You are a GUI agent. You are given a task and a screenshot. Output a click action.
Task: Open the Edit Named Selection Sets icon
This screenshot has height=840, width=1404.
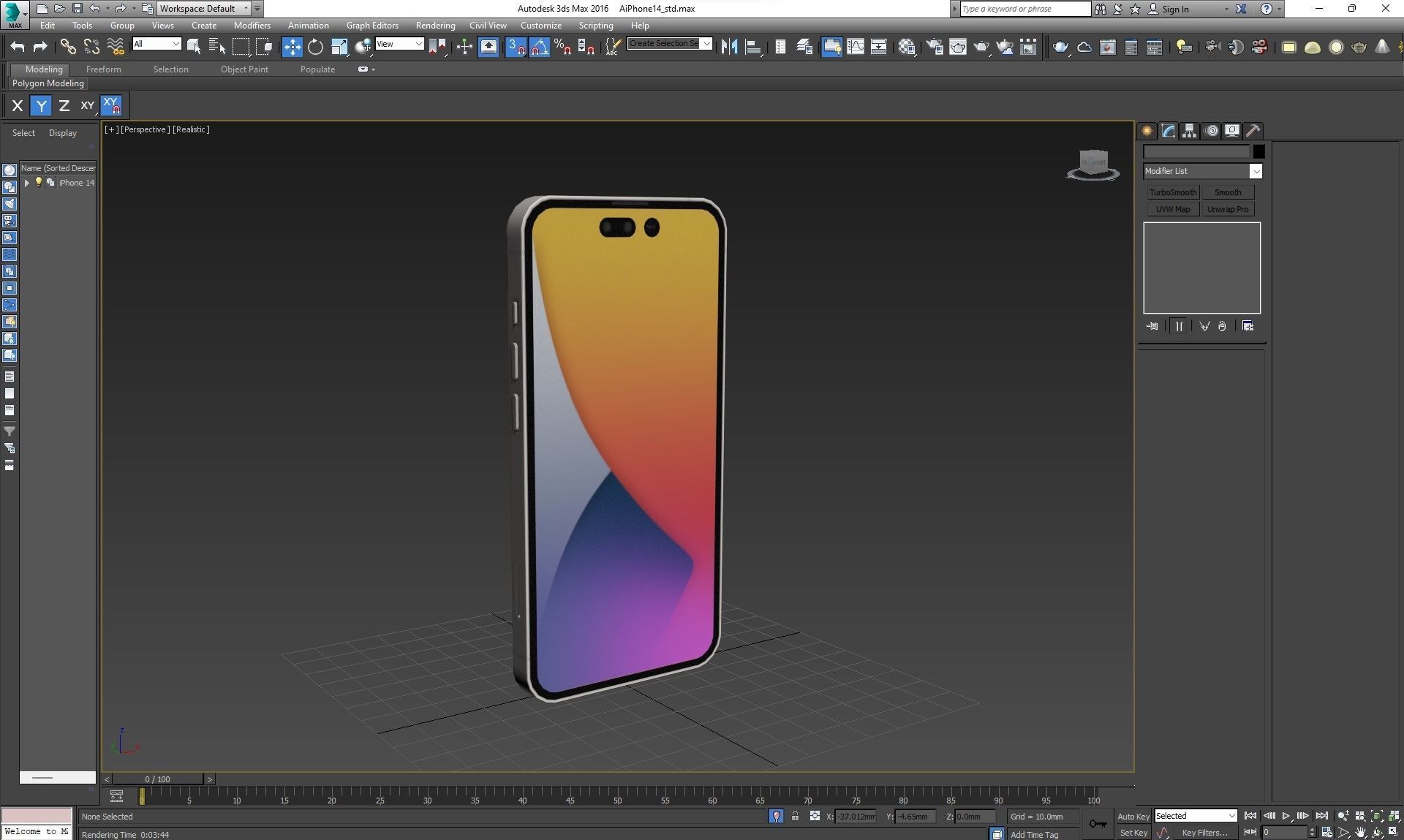614,47
